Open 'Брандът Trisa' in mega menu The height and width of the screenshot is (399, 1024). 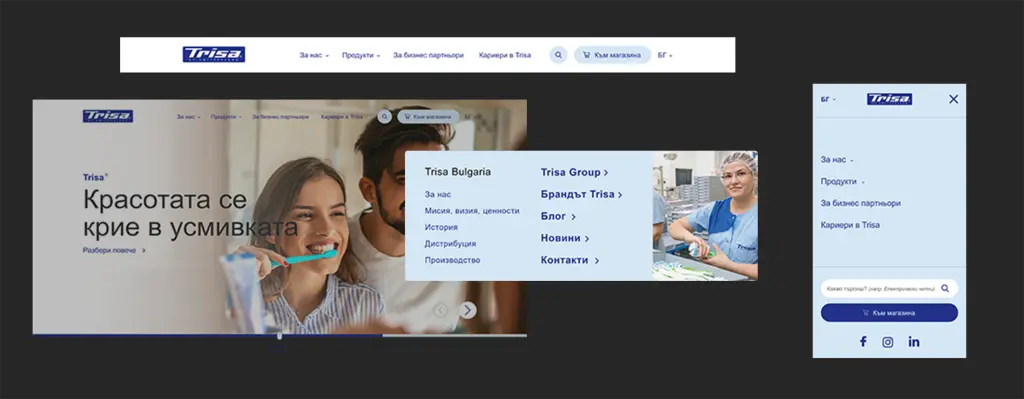pyautogui.click(x=581, y=195)
